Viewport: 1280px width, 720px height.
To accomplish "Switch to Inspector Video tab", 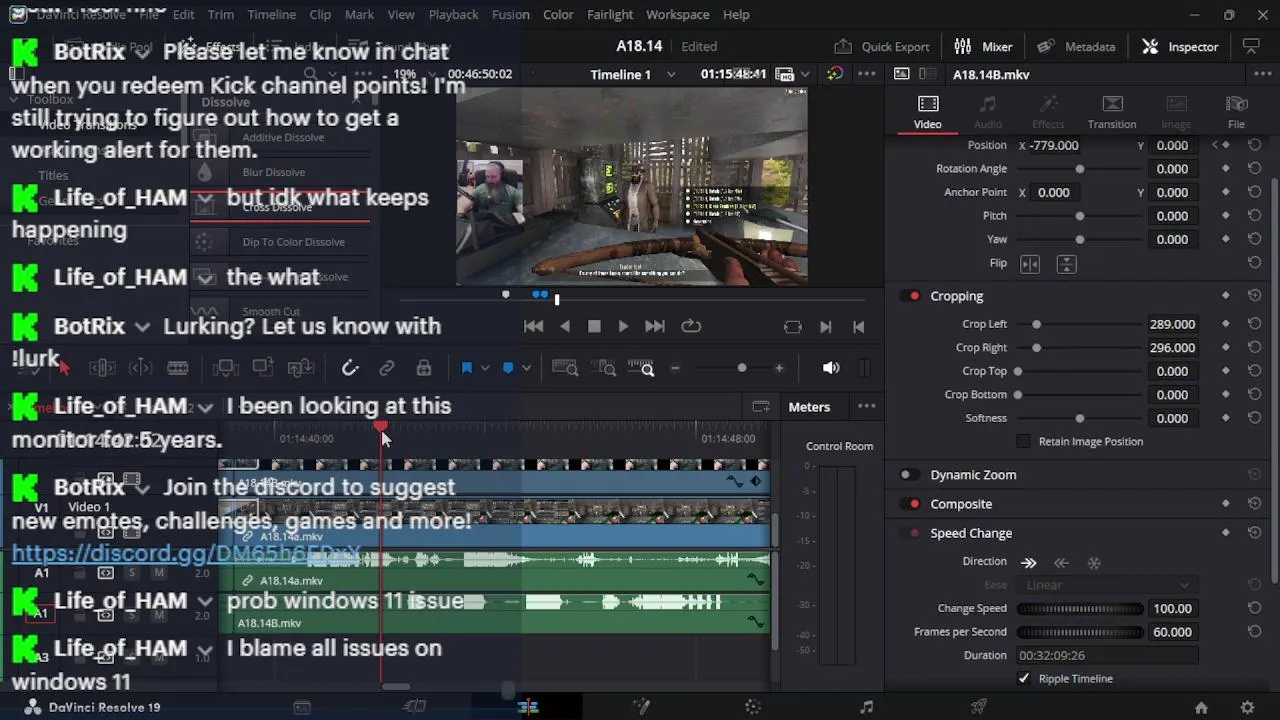I will point(928,112).
